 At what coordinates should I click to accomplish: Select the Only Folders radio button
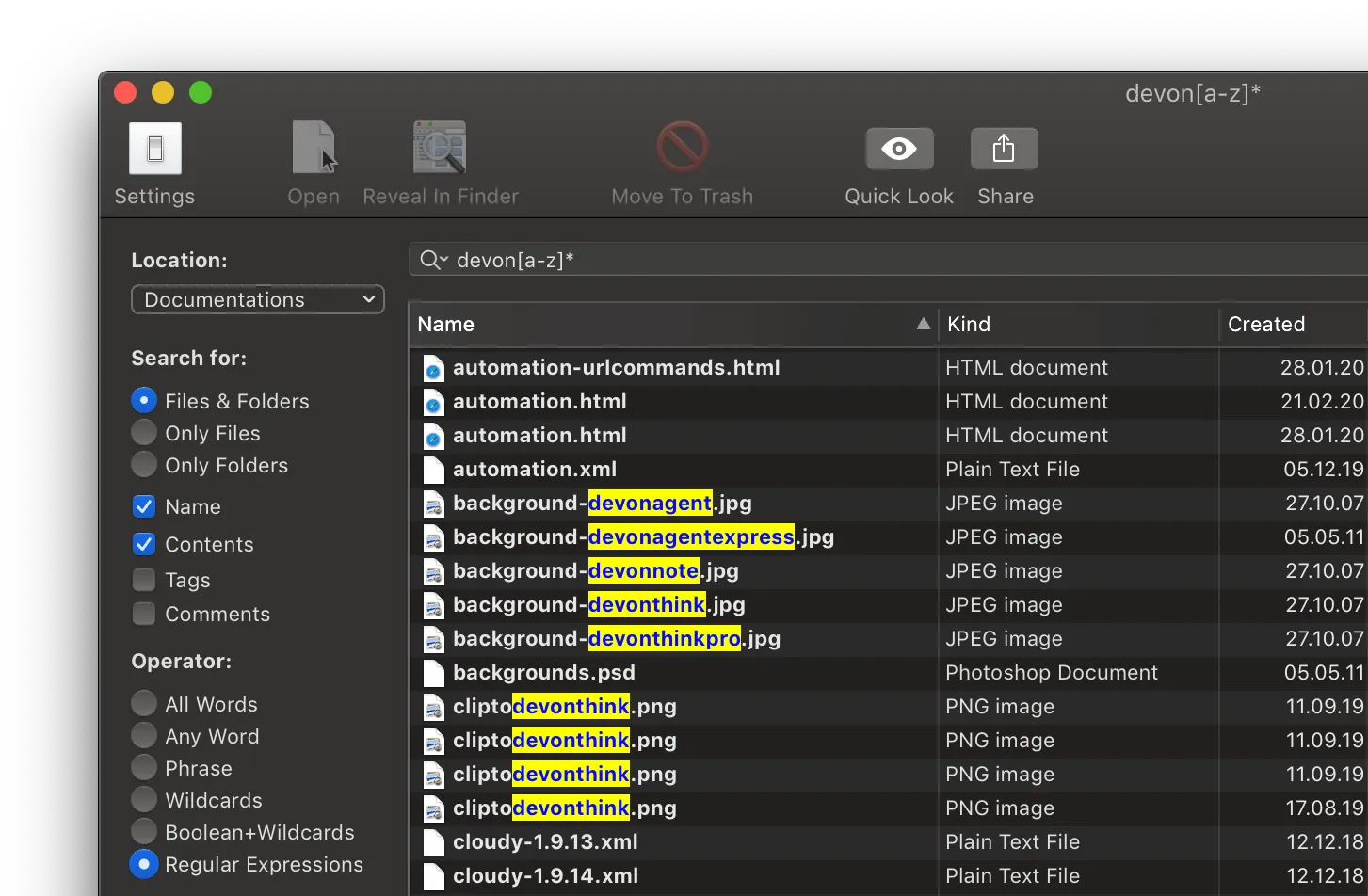[143, 465]
